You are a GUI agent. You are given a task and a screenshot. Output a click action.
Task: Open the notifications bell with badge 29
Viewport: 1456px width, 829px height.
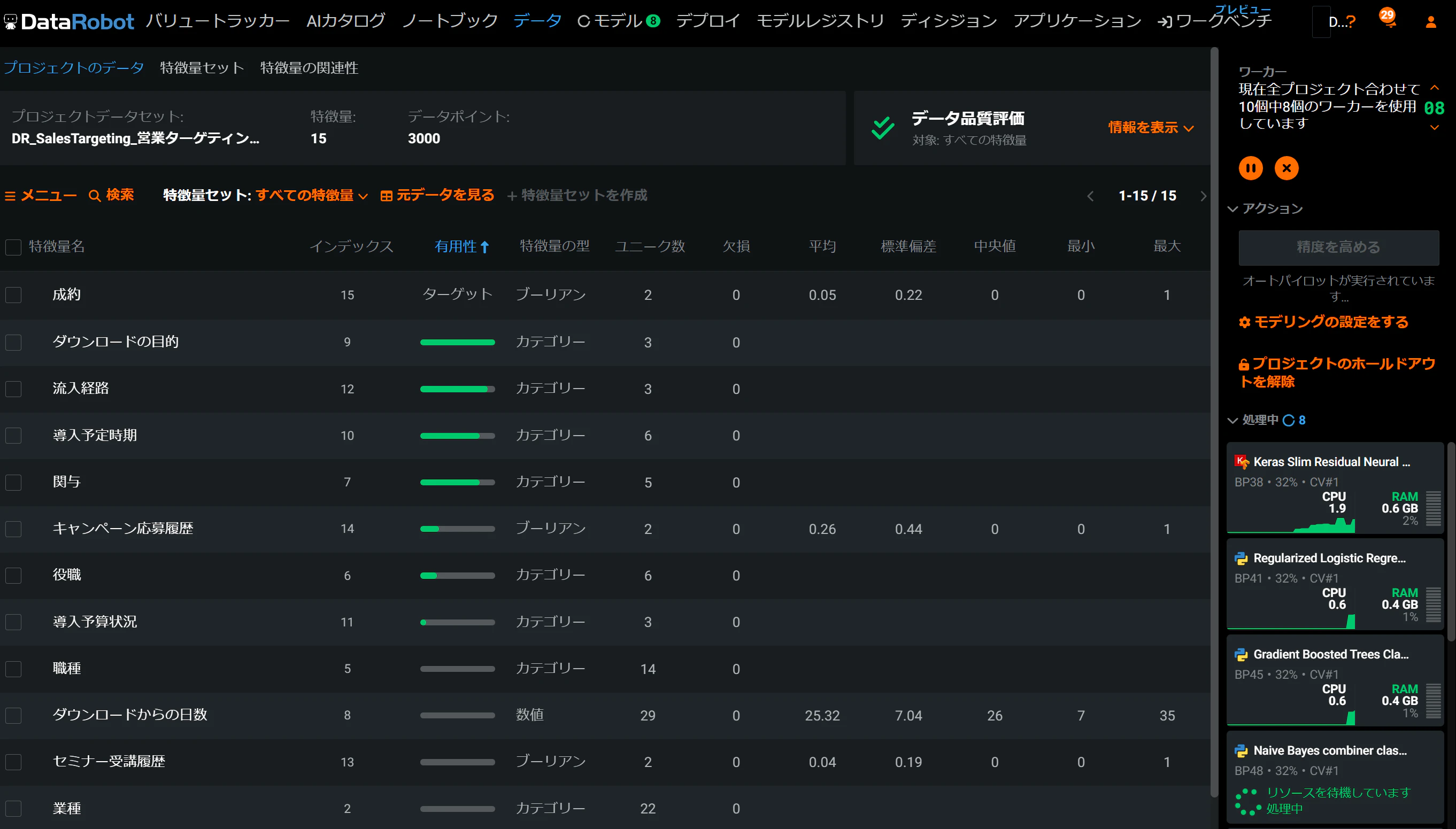1388,19
